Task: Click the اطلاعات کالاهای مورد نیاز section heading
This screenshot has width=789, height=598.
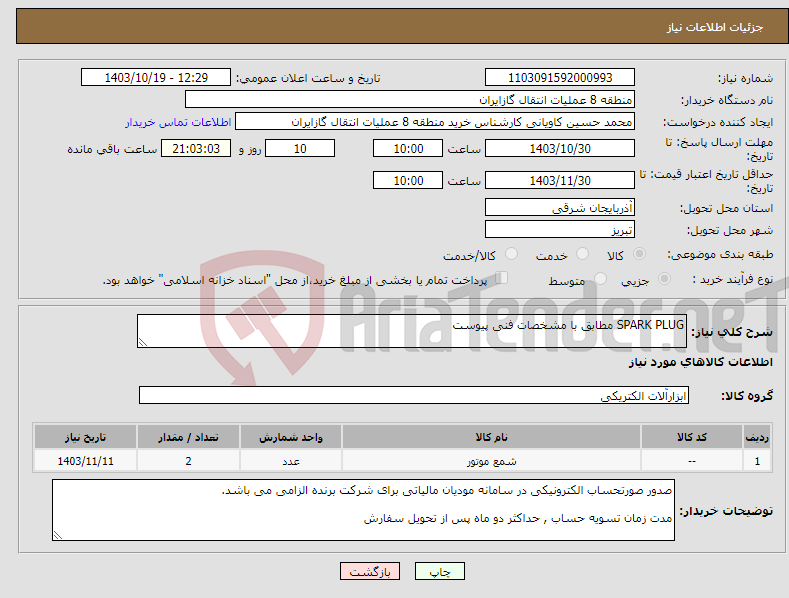Action: 700,362
